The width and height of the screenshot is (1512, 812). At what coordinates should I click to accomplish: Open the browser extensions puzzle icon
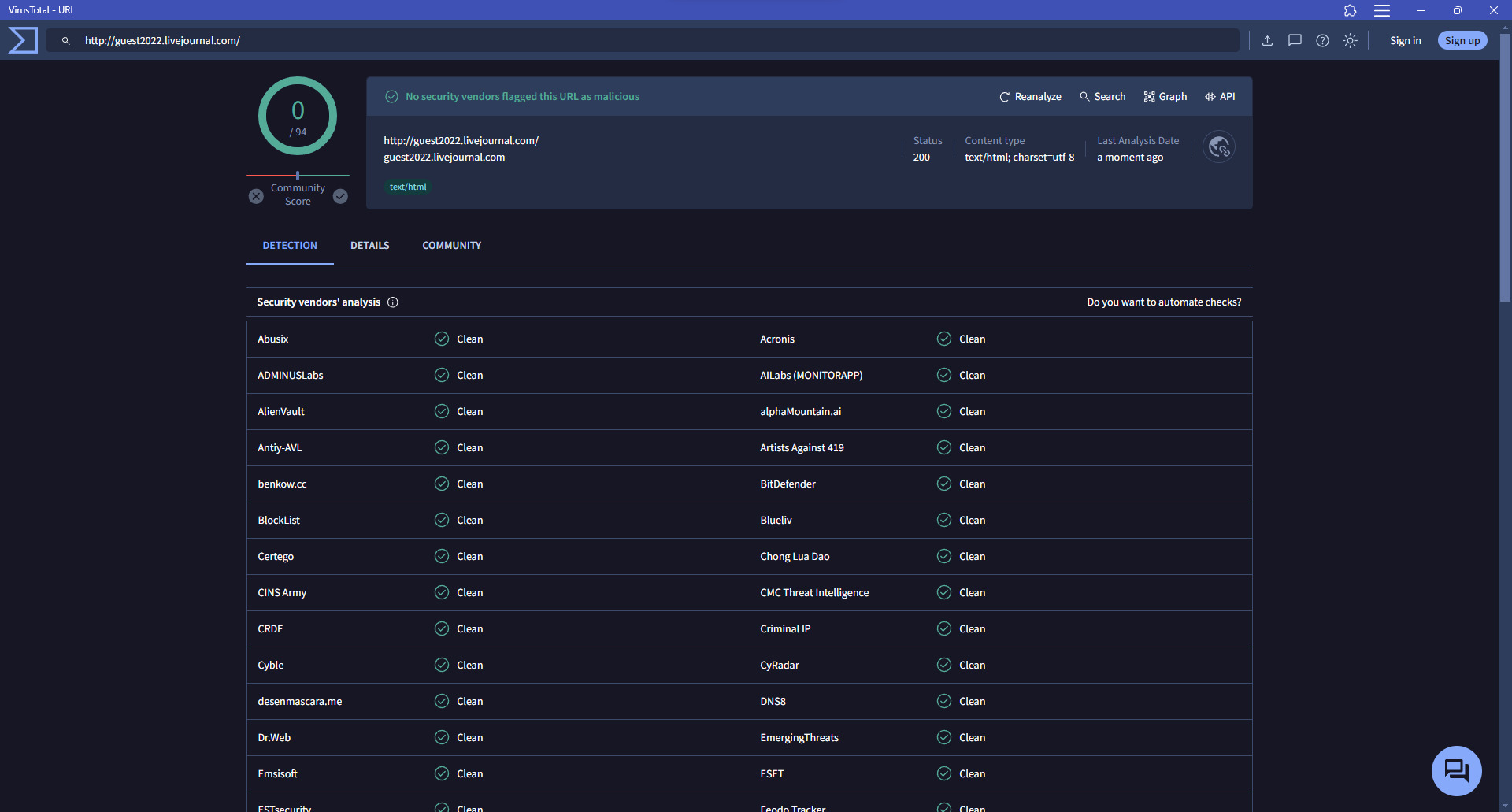[x=1350, y=10]
